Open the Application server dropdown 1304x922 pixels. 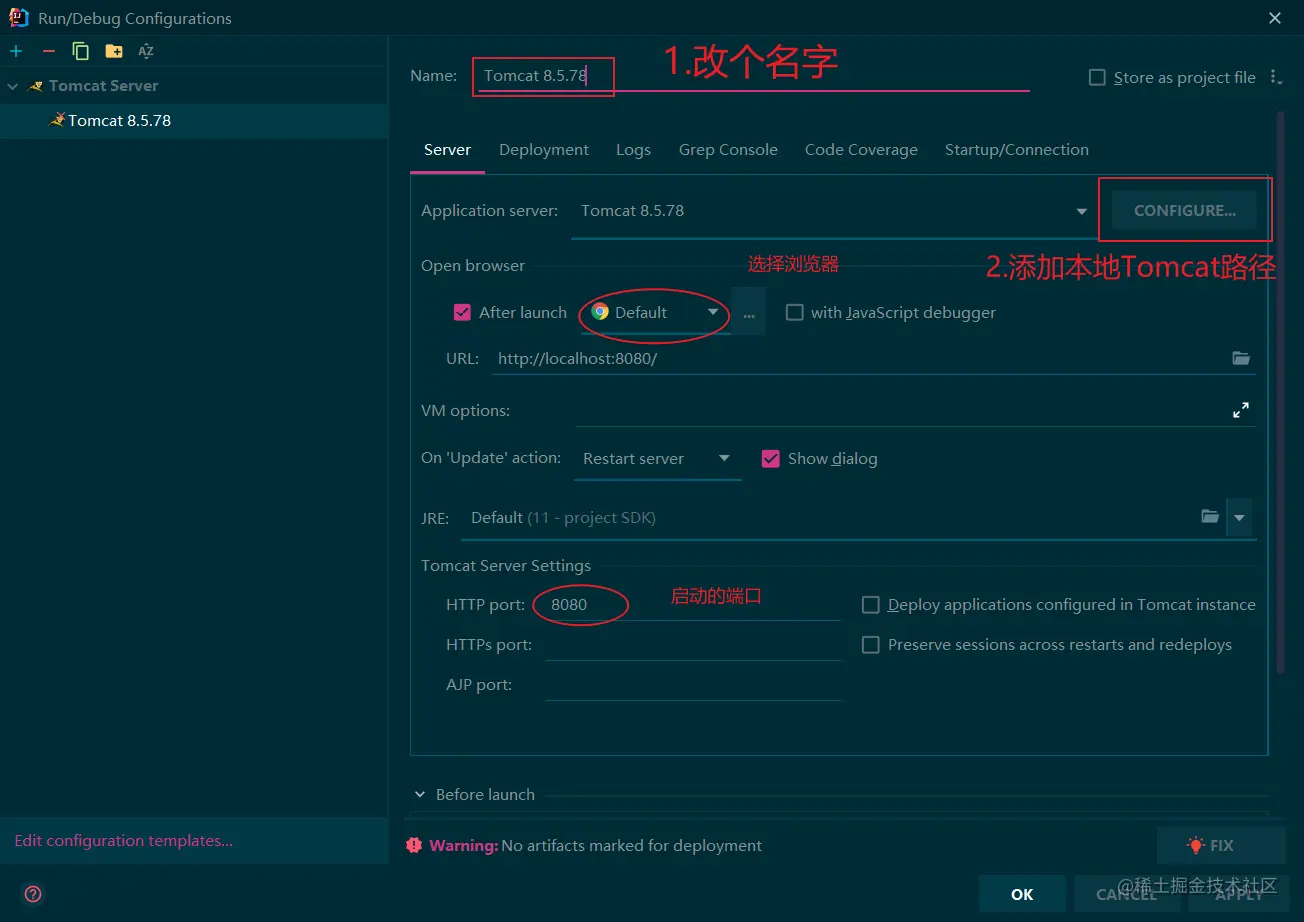click(1081, 211)
